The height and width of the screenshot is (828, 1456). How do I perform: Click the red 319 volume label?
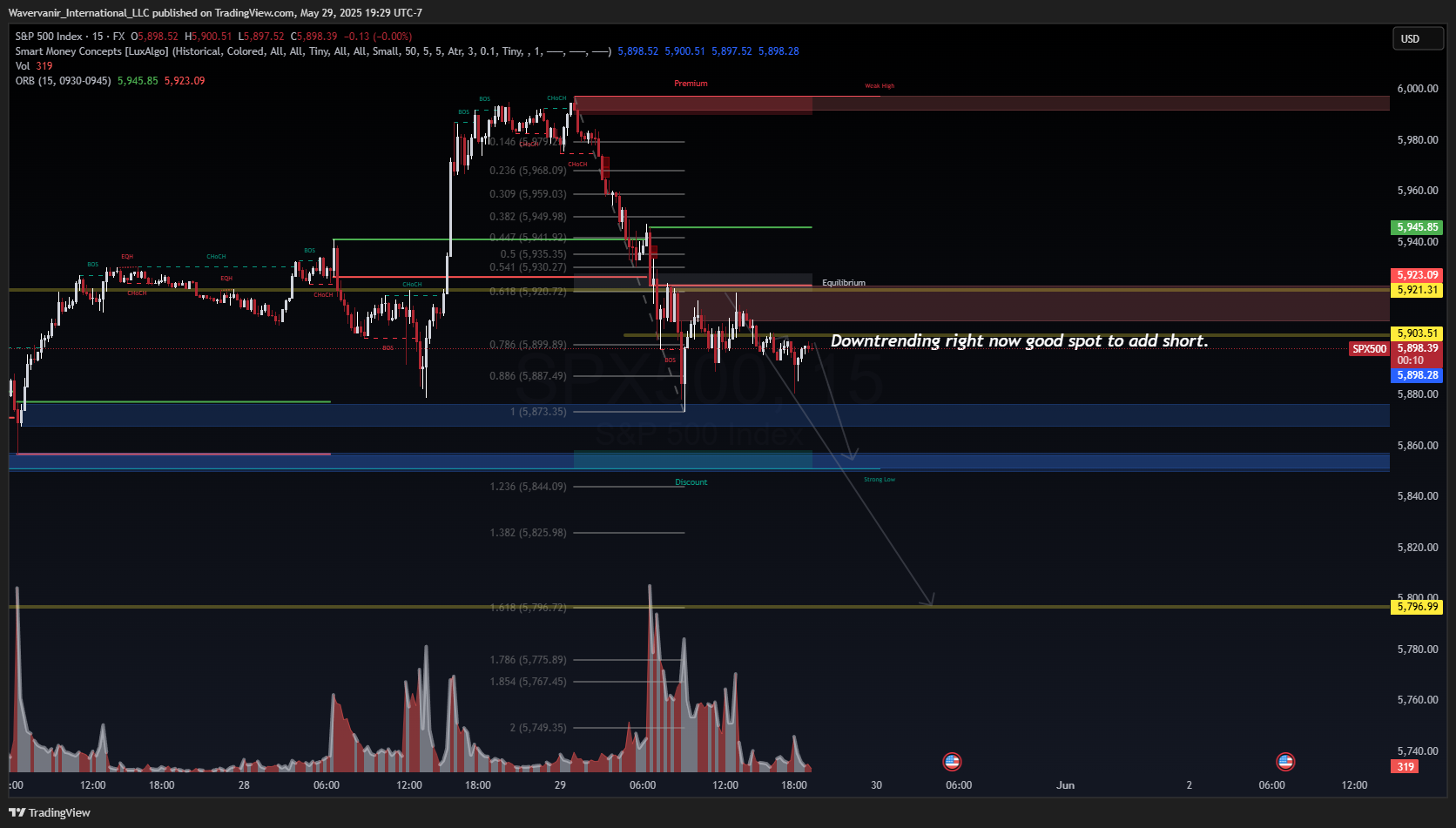pyautogui.click(x=1405, y=767)
